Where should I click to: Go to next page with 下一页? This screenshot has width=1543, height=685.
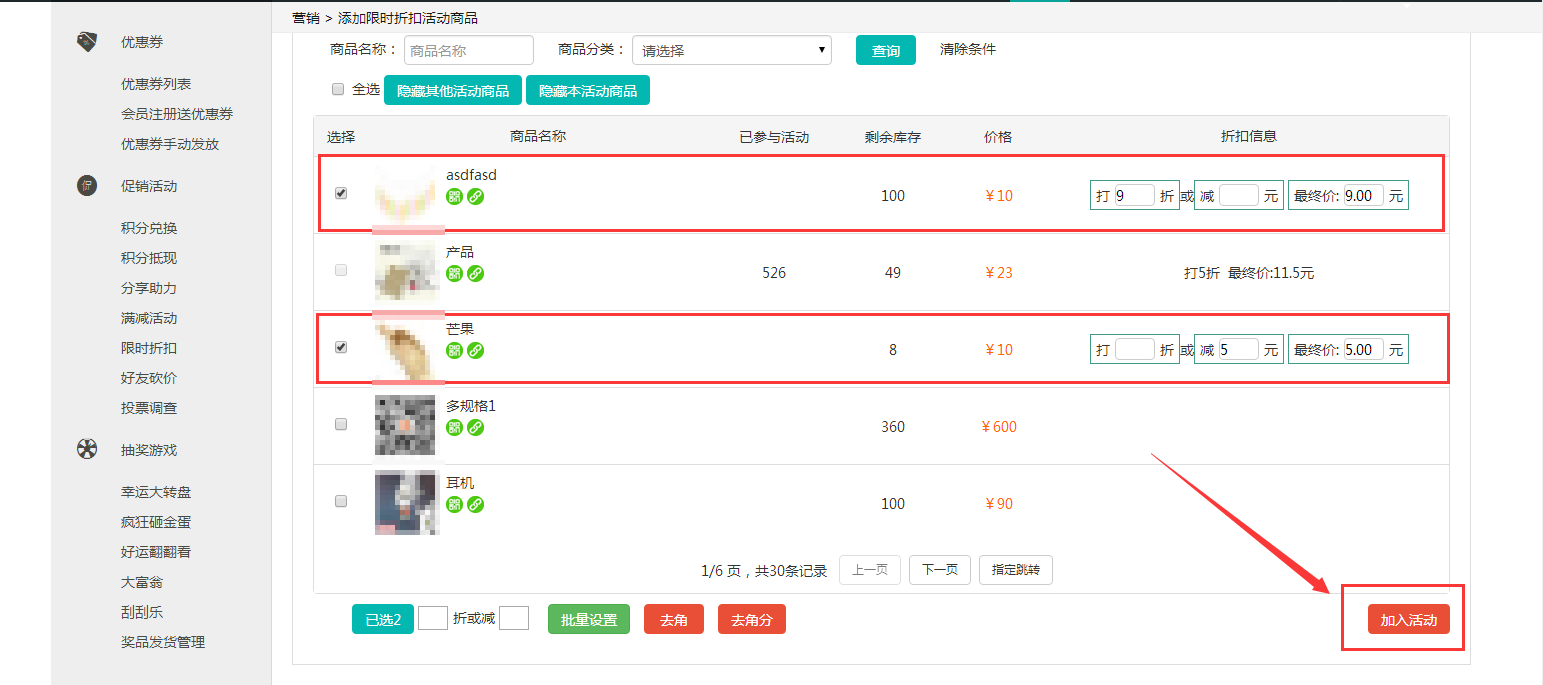click(x=939, y=570)
